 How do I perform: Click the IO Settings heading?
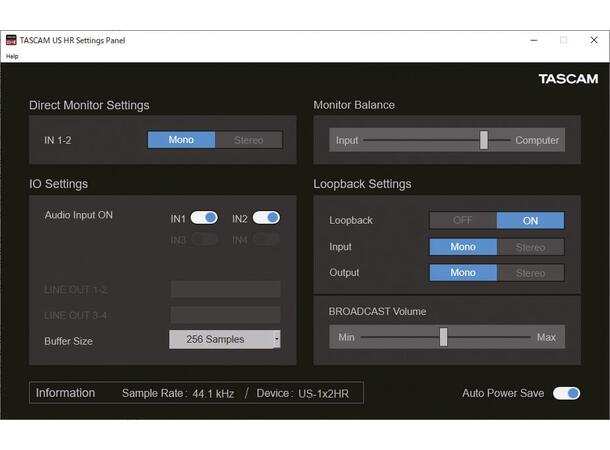pos(58,184)
